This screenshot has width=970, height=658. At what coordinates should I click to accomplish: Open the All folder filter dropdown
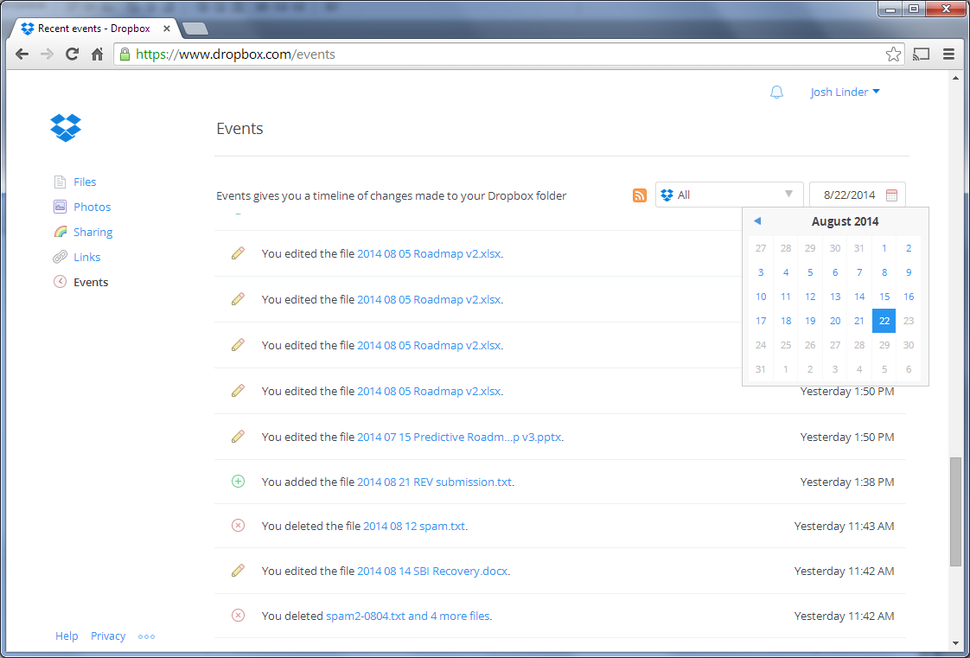(x=729, y=194)
